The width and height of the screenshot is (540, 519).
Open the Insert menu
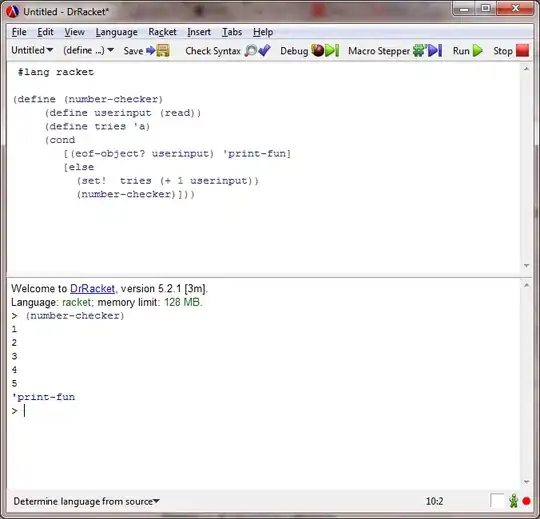tap(199, 32)
